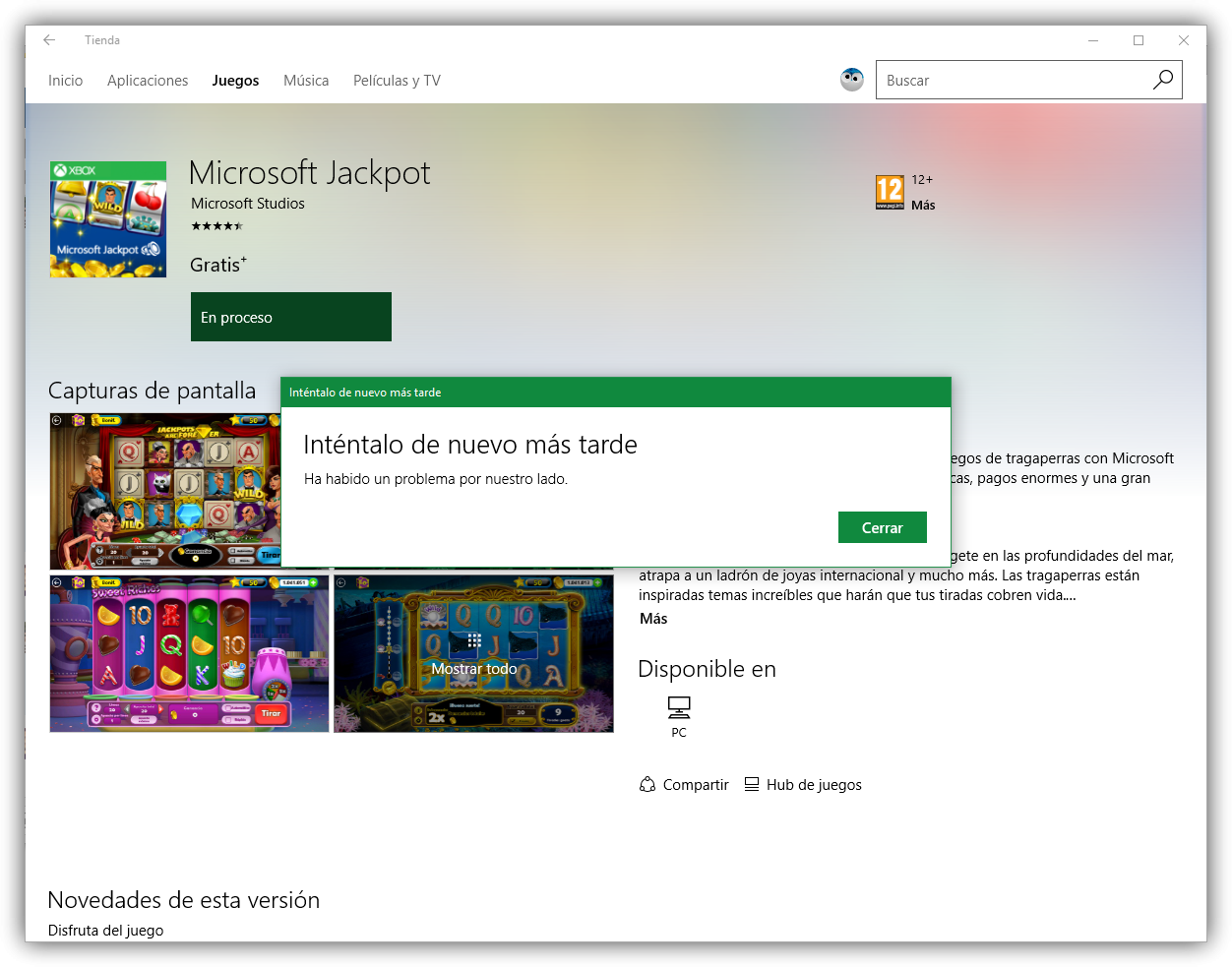Click the Compartir share icon
The height and width of the screenshot is (967, 1232).
coord(647,784)
